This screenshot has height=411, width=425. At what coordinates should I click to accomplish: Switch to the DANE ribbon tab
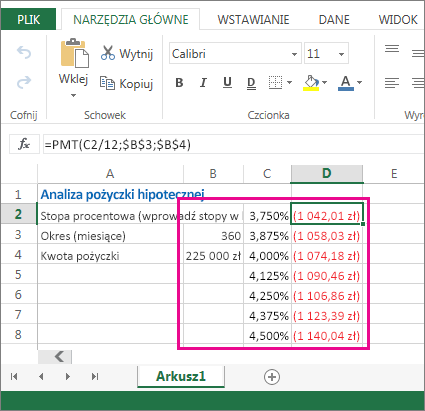coord(334,20)
